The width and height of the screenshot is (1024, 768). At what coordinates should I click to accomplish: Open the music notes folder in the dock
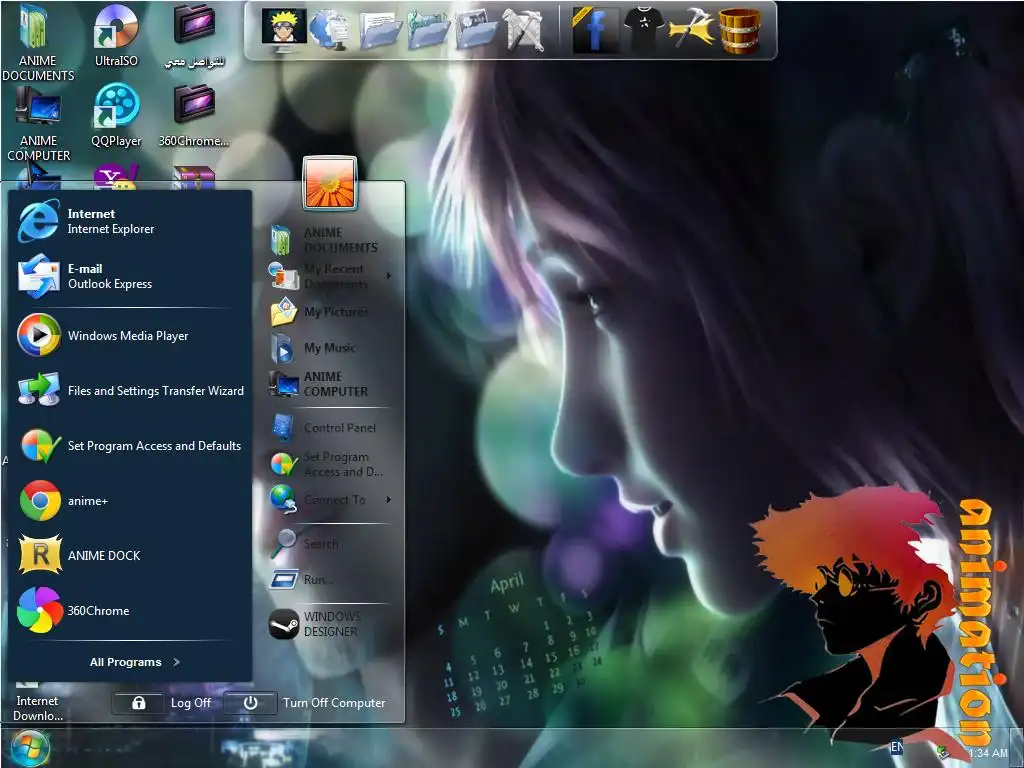428,30
